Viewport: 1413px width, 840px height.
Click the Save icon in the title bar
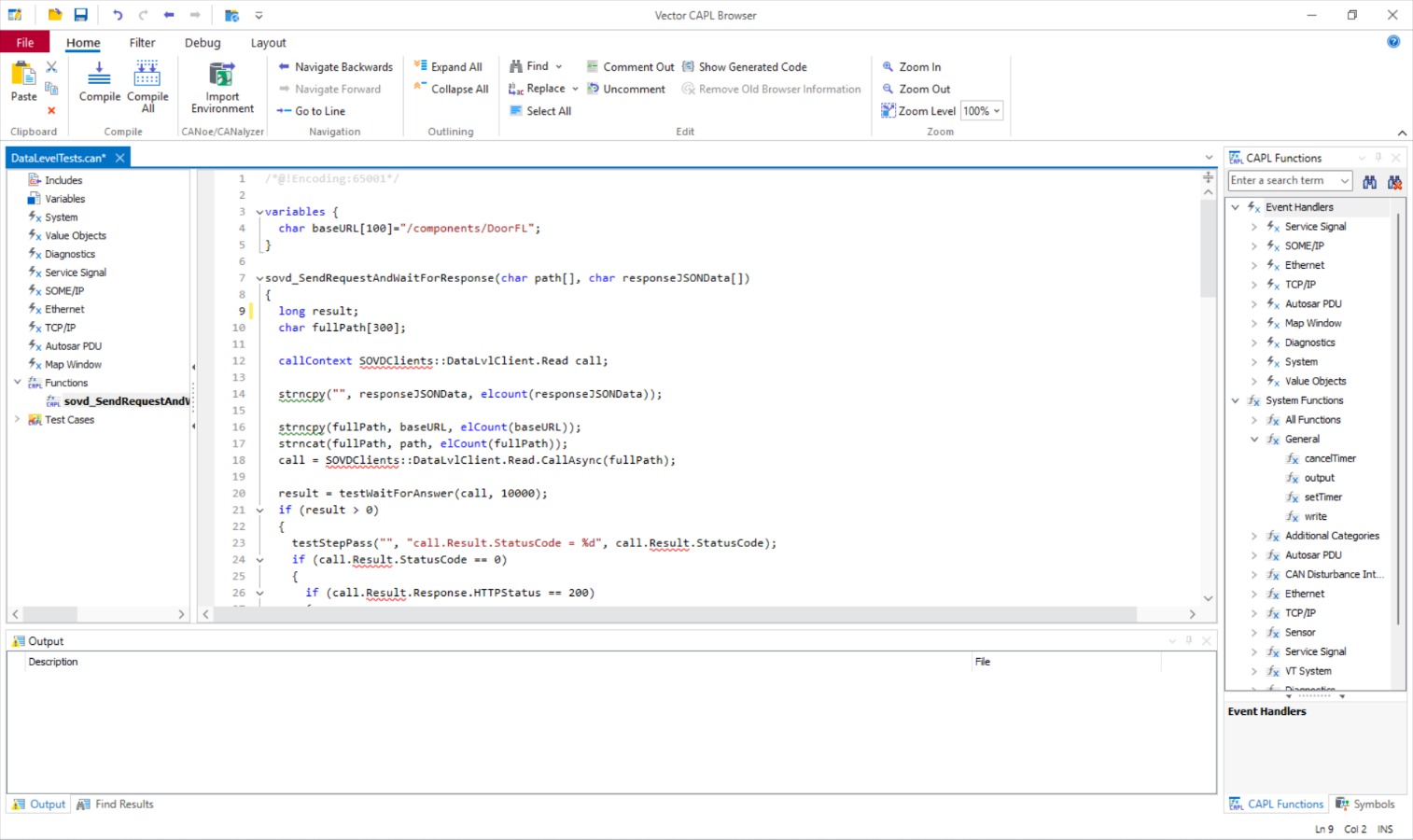pos(81,15)
